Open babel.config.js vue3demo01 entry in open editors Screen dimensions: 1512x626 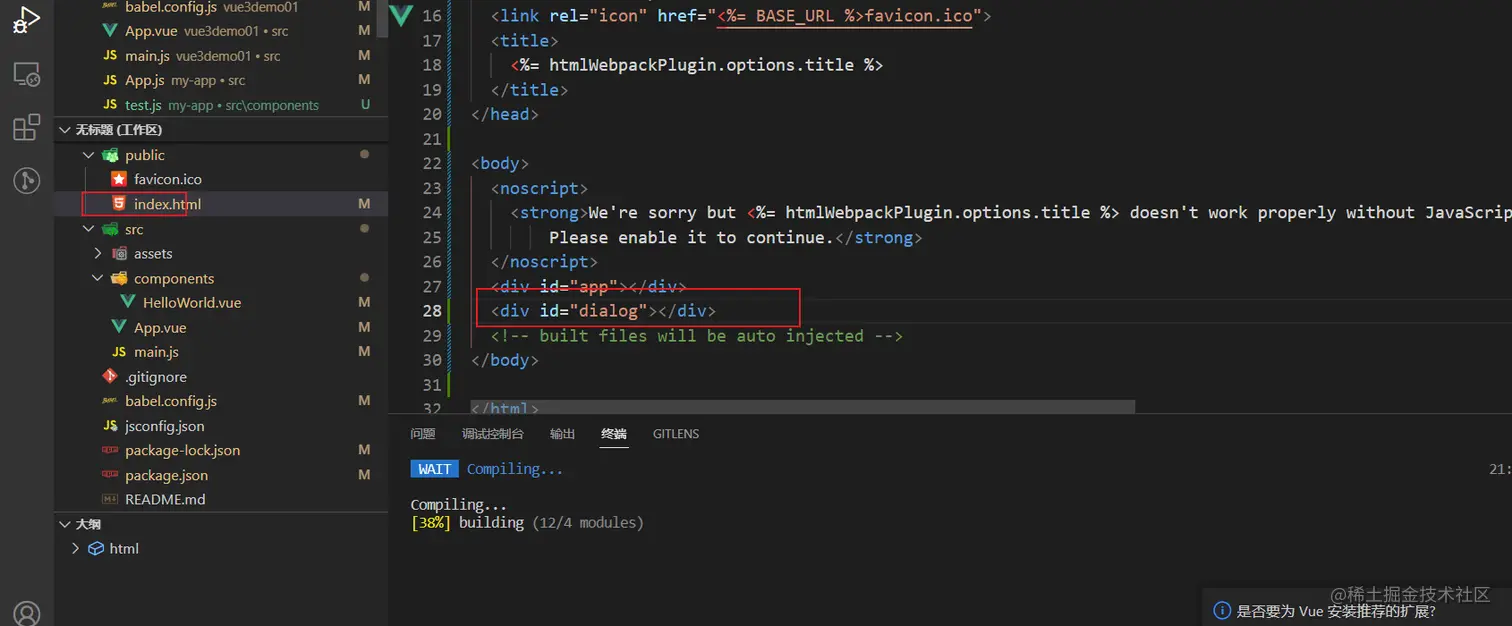pyautogui.click(x=221, y=7)
